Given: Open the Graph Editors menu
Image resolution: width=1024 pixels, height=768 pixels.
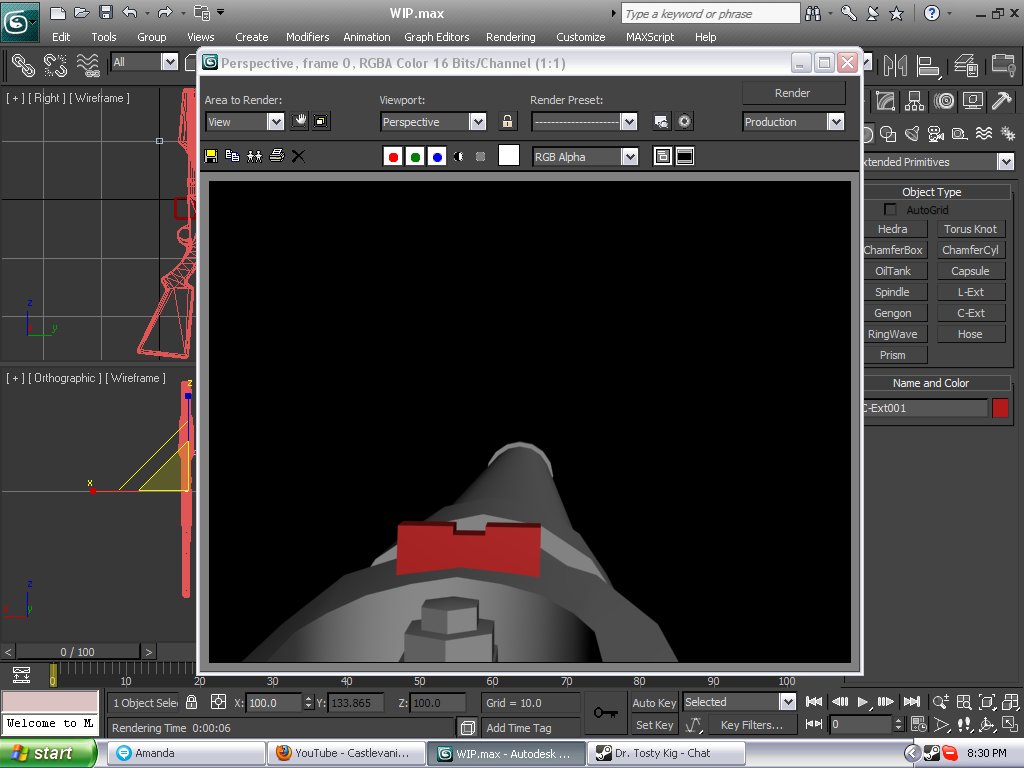Looking at the screenshot, I should (436, 37).
